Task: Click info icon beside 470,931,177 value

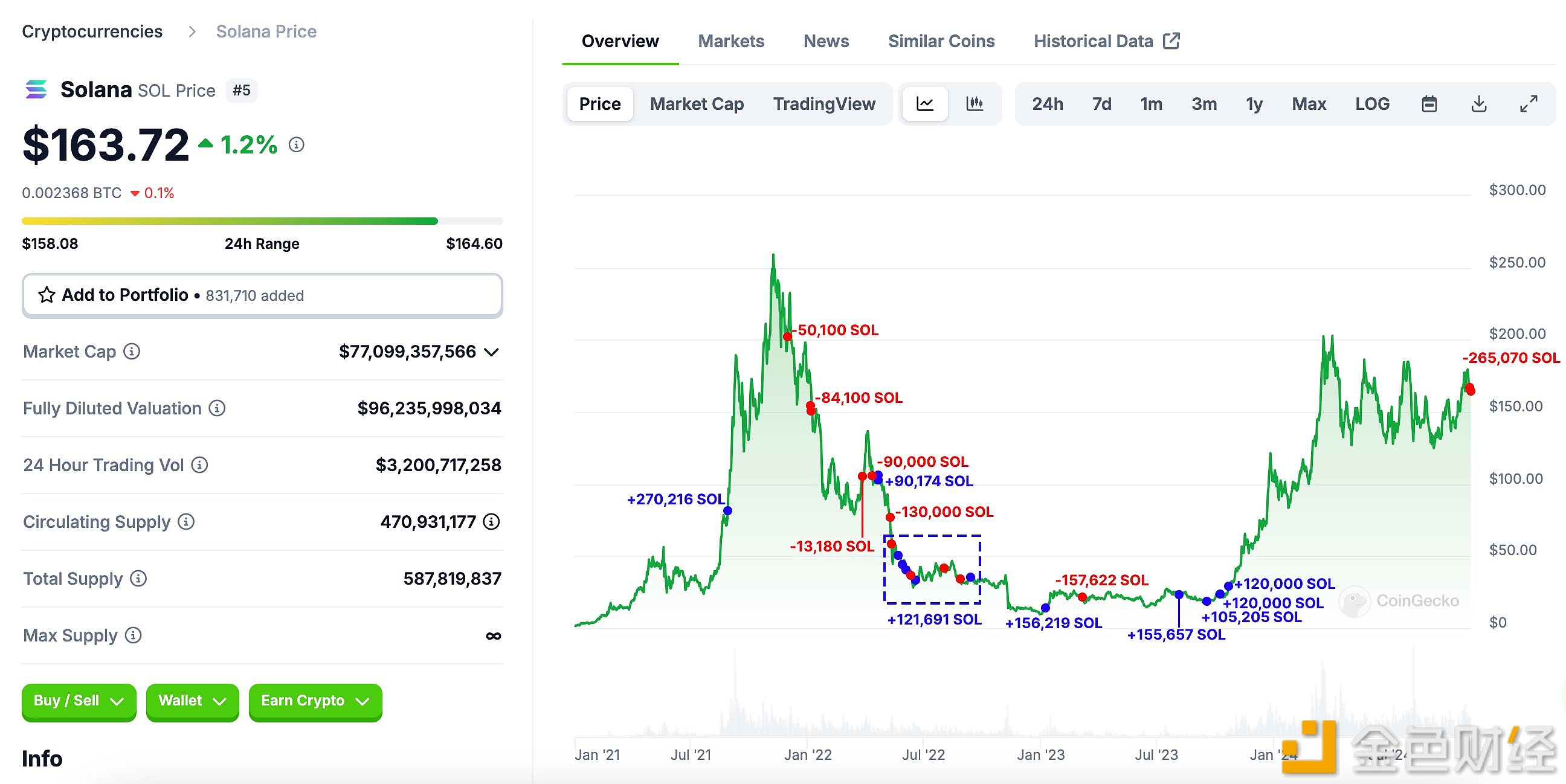Action: click(x=491, y=521)
